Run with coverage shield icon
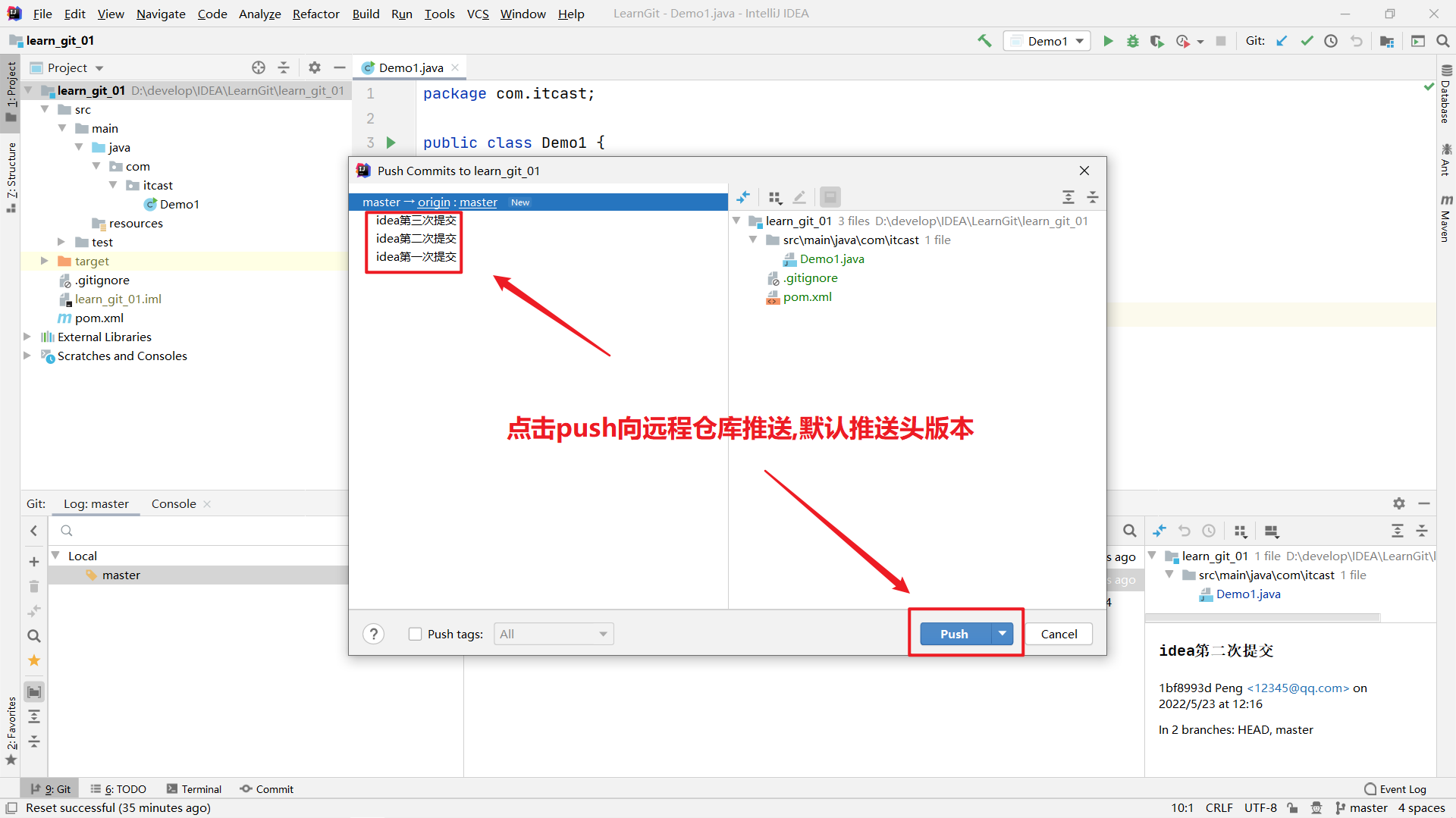The height and width of the screenshot is (818, 1456). [x=1156, y=41]
